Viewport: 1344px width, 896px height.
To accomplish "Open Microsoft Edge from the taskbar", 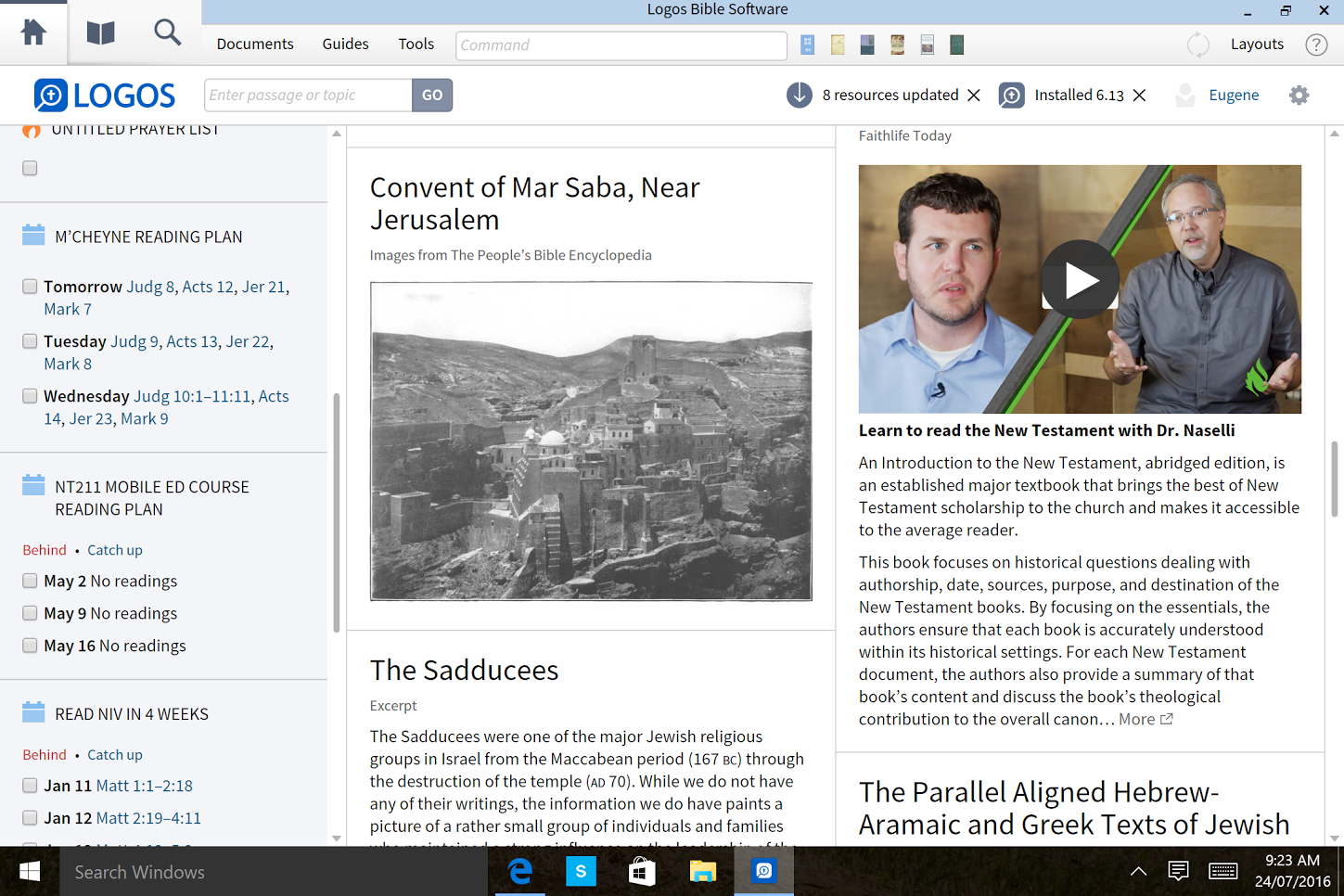I will (x=519, y=871).
